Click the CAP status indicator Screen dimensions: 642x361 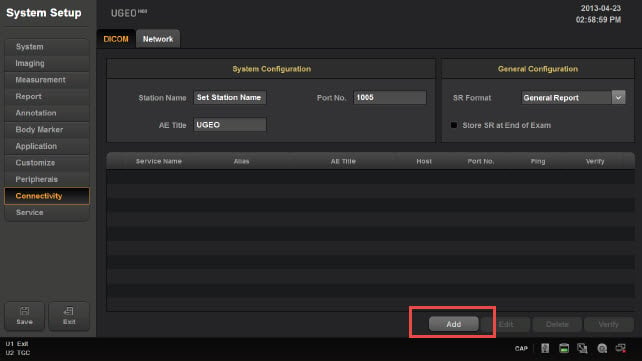coord(521,348)
